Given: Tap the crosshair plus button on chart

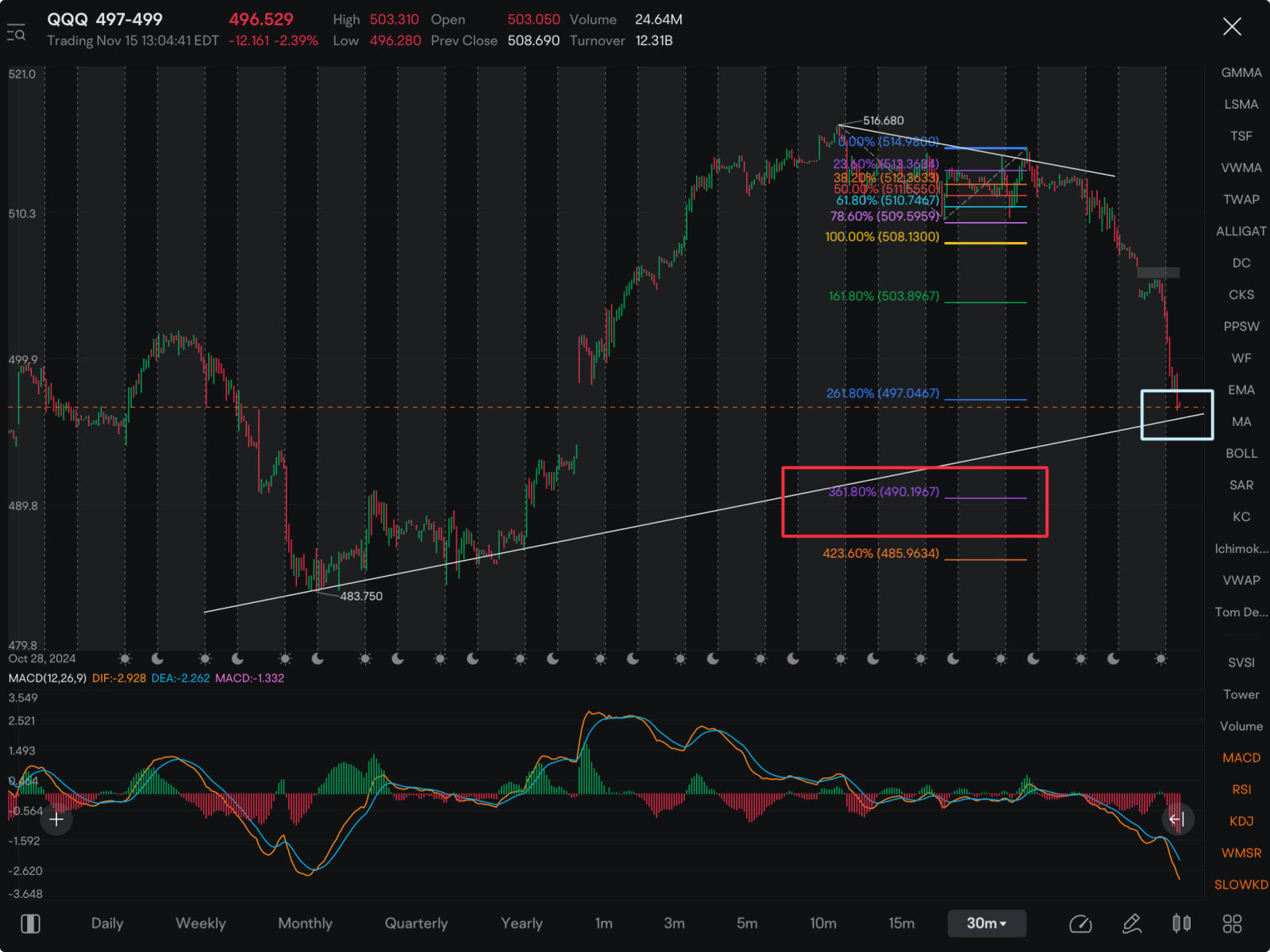Looking at the screenshot, I should [x=56, y=820].
